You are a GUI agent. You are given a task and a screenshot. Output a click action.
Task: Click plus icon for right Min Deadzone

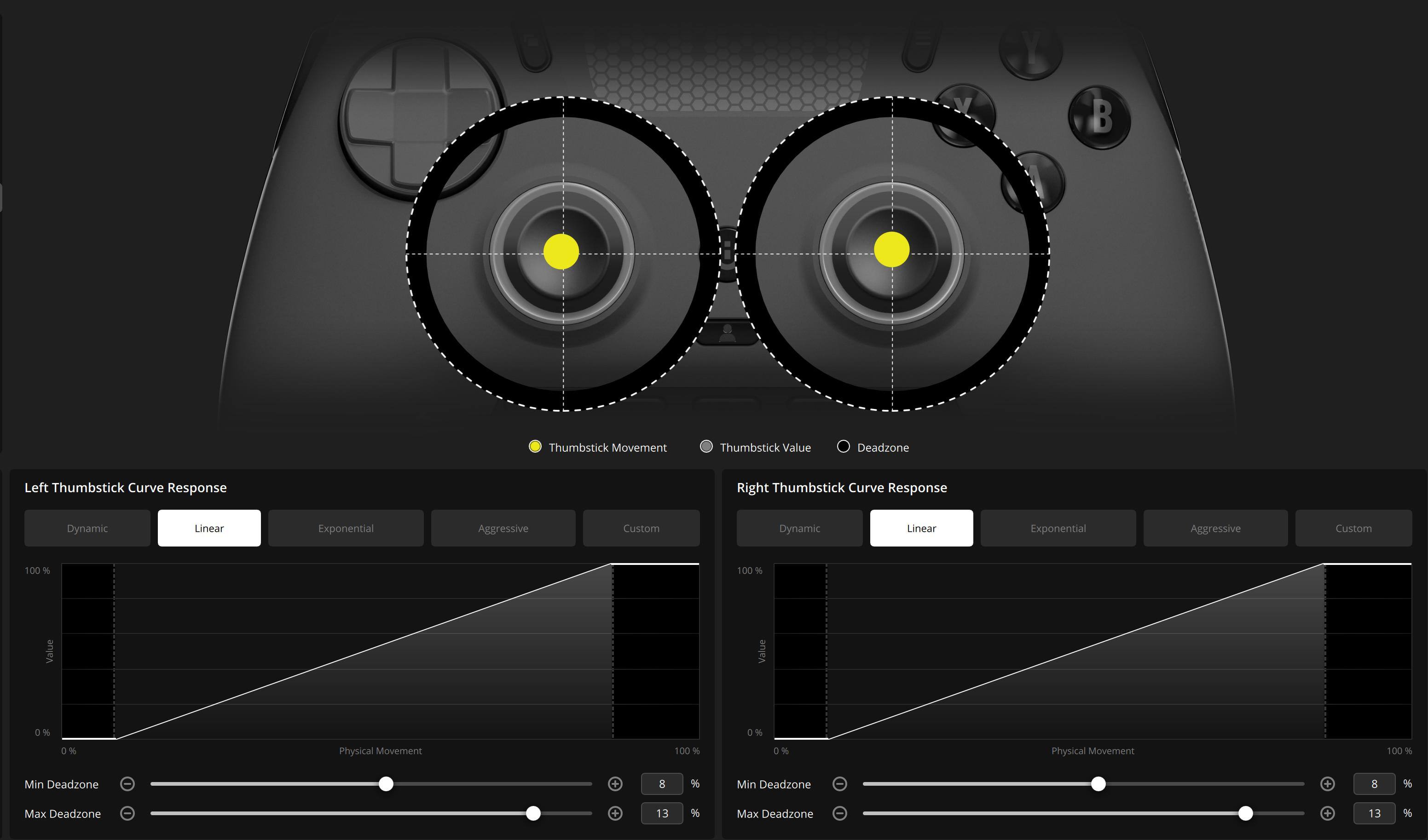coord(1327,784)
